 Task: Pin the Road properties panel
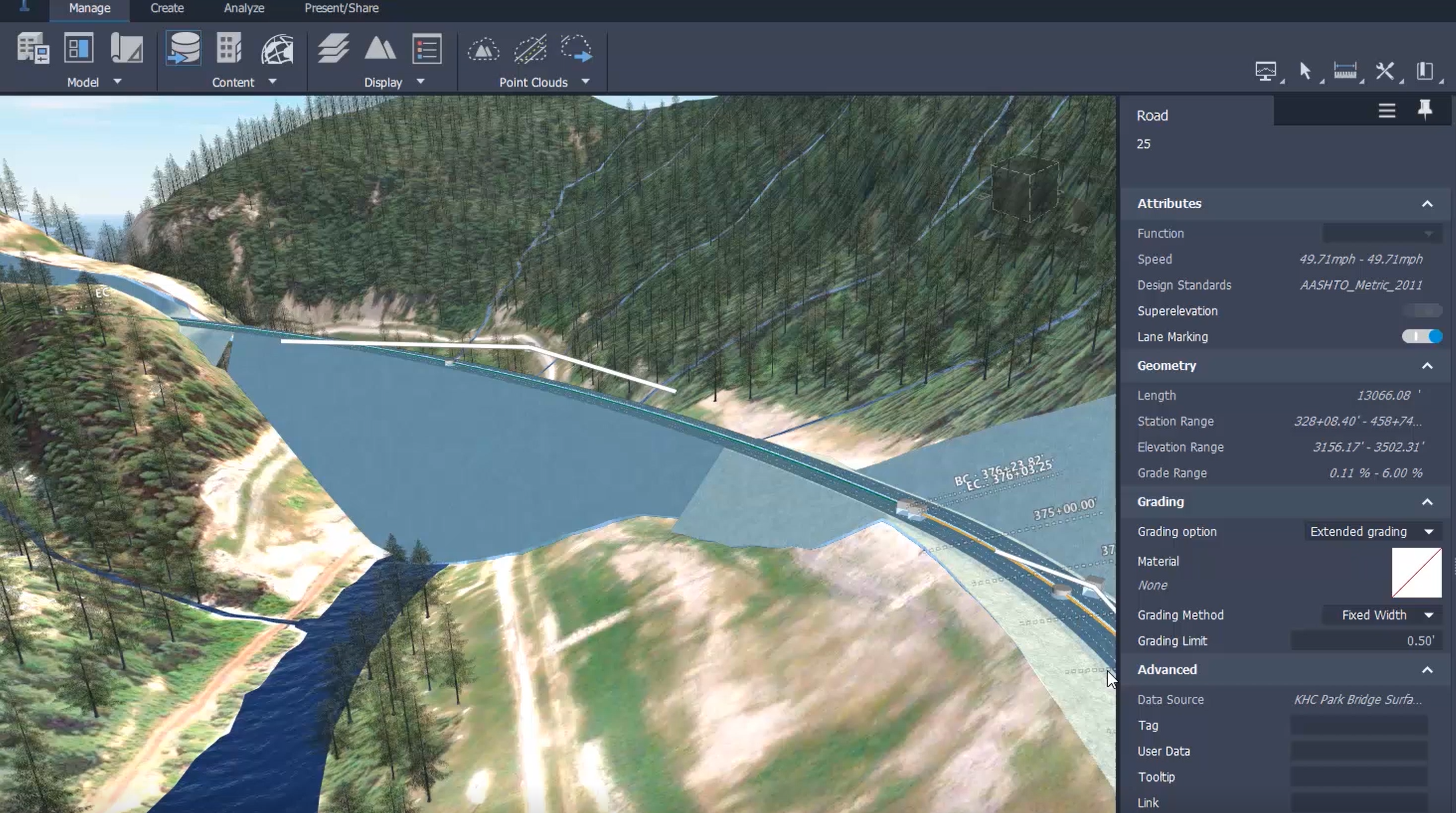[x=1424, y=109]
